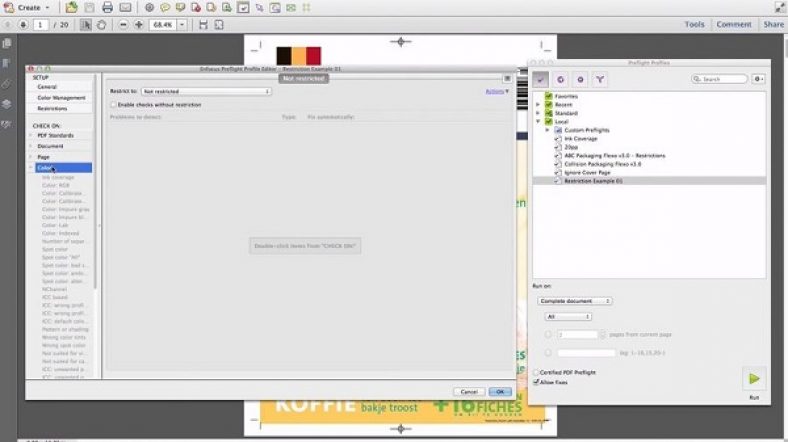Click the next page down-arrow icon
788x442 pixels.
[x=23, y=24]
